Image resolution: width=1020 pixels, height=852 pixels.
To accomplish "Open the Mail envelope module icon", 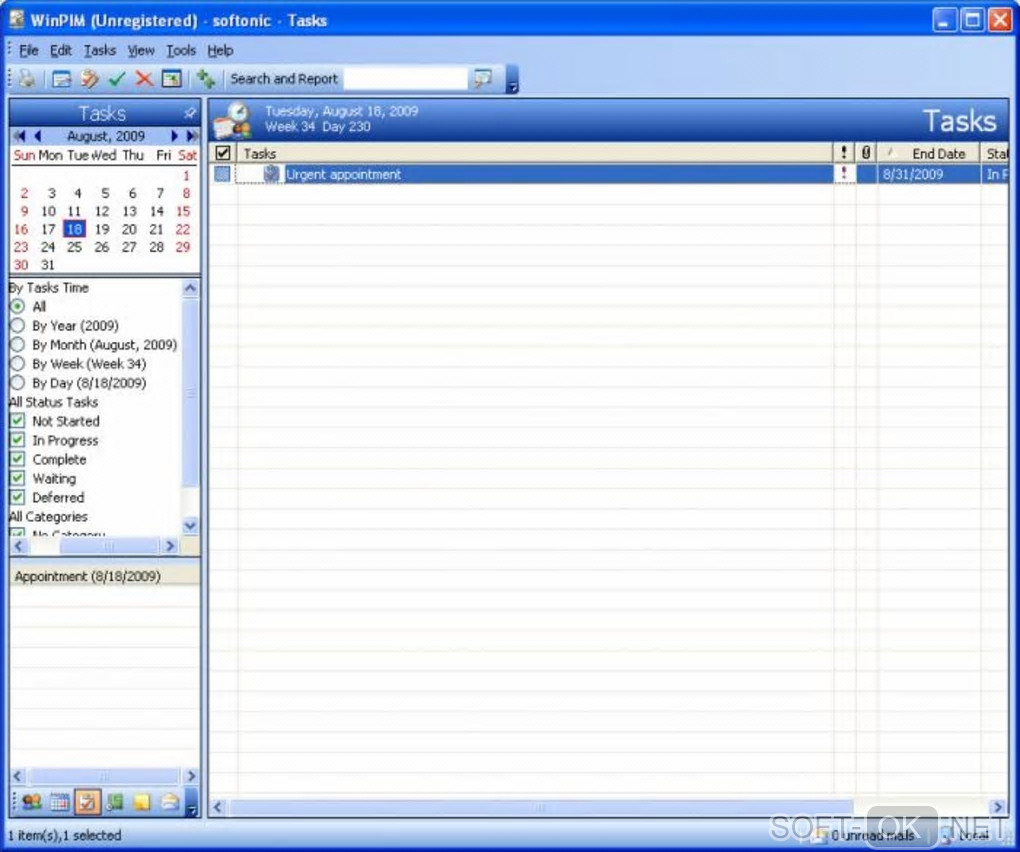I will click(170, 802).
